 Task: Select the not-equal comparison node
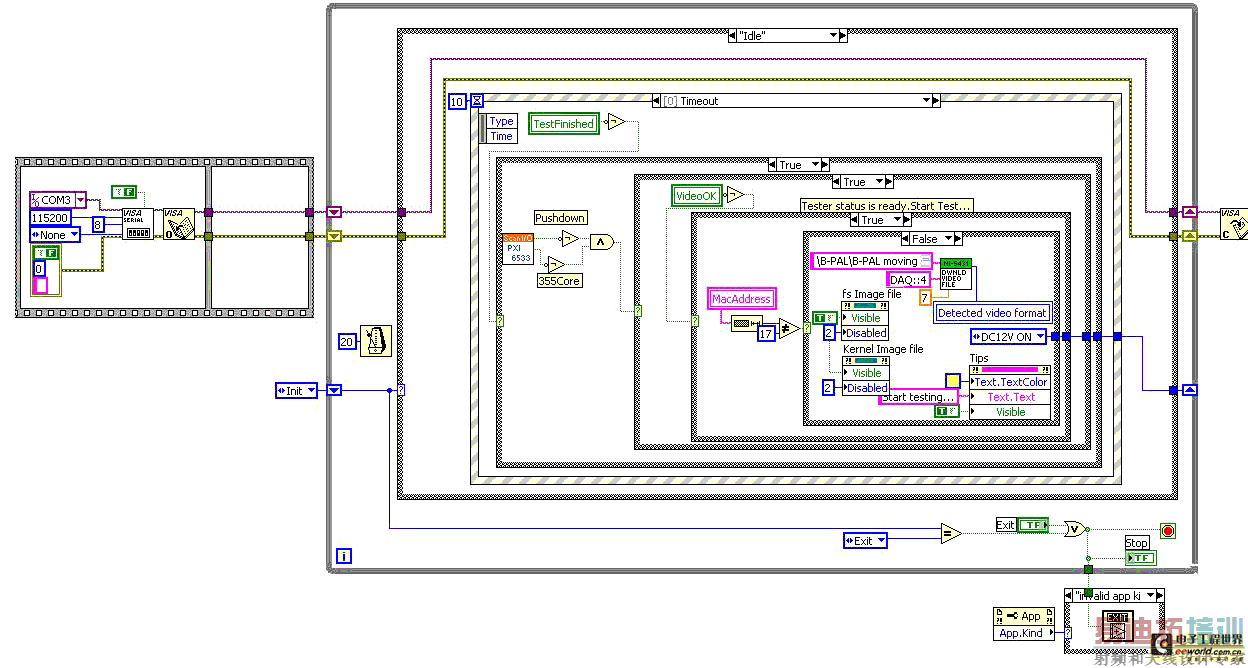[x=788, y=328]
